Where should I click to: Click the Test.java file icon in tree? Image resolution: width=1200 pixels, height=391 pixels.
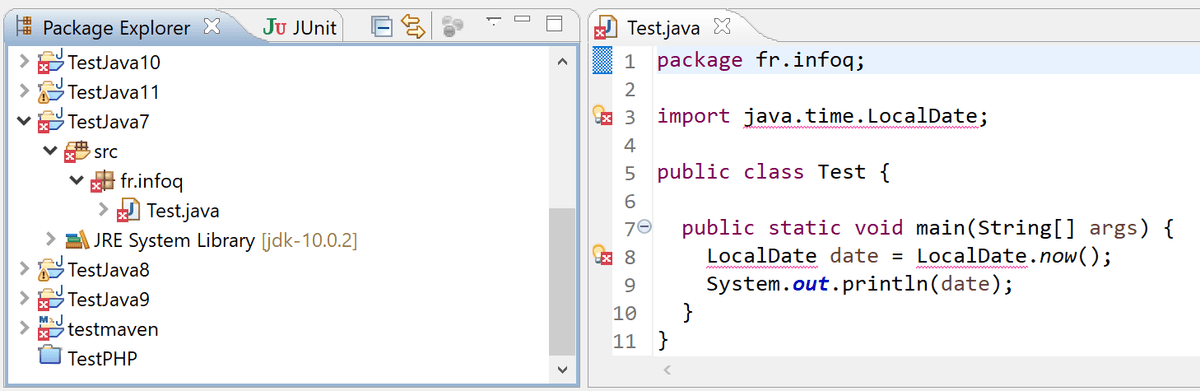tap(130, 211)
